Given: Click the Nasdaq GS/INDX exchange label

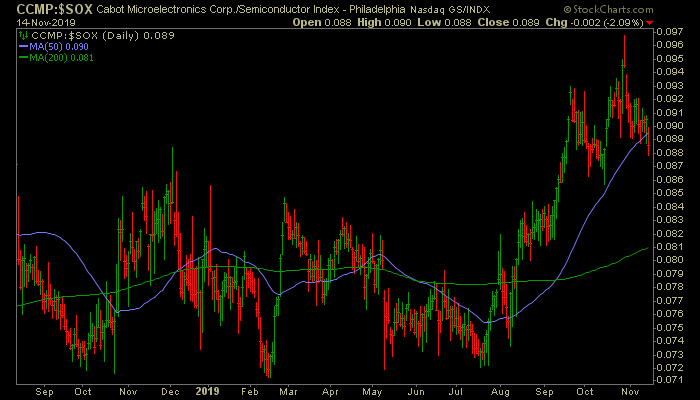Looking at the screenshot, I should (x=448, y=10).
